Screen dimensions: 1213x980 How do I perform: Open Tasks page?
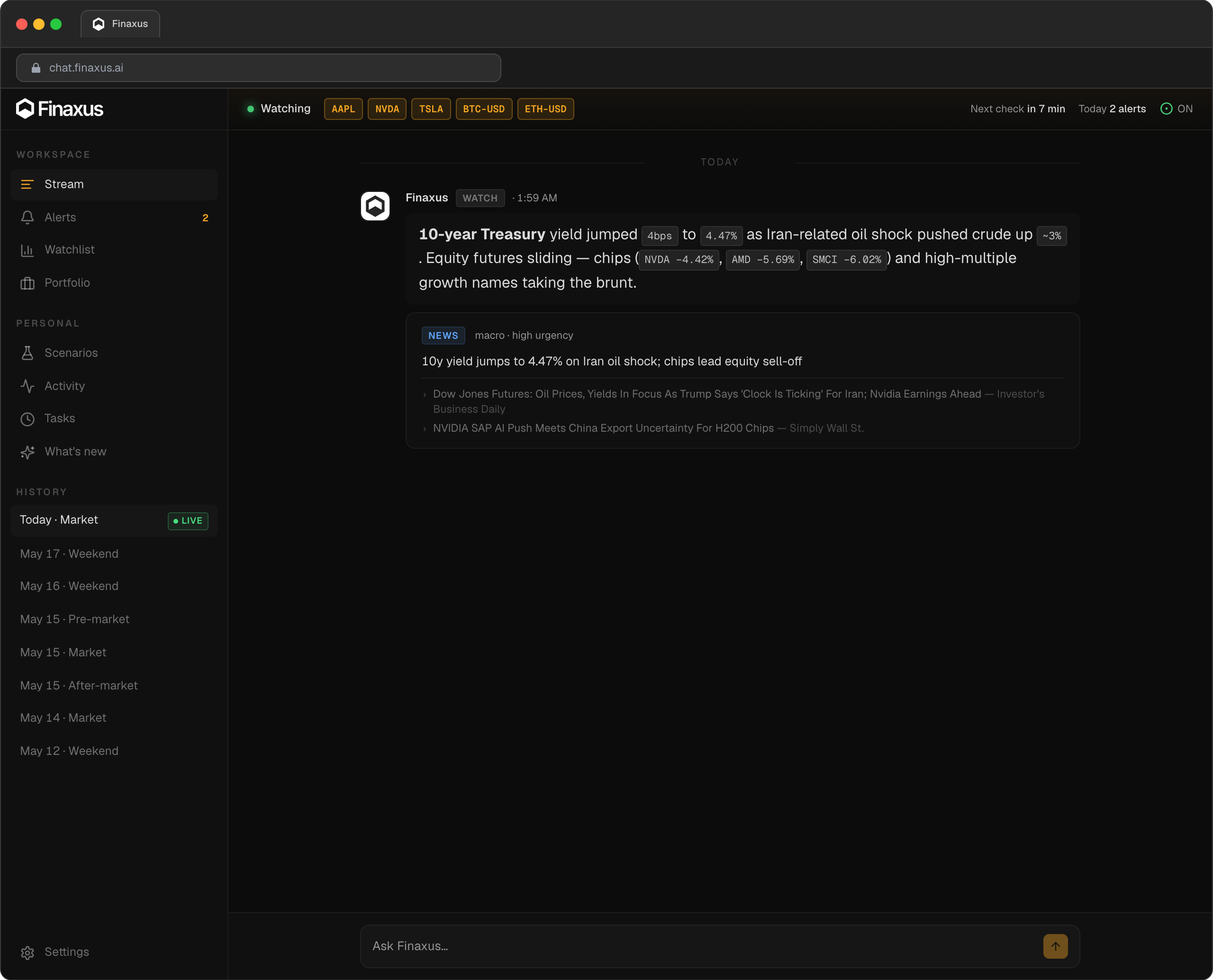coord(114,419)
